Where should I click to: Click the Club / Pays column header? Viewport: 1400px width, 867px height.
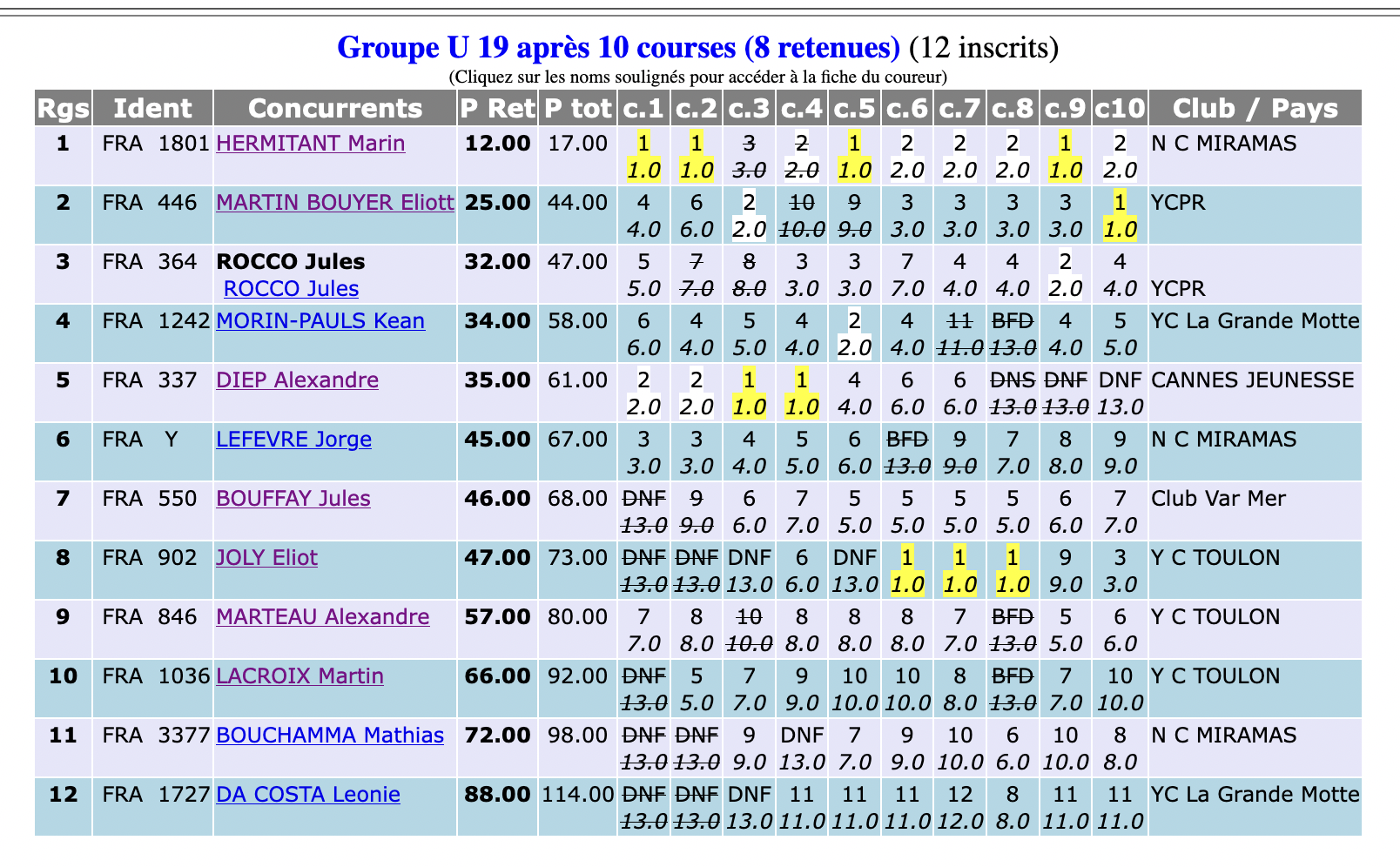point(1255,108)
